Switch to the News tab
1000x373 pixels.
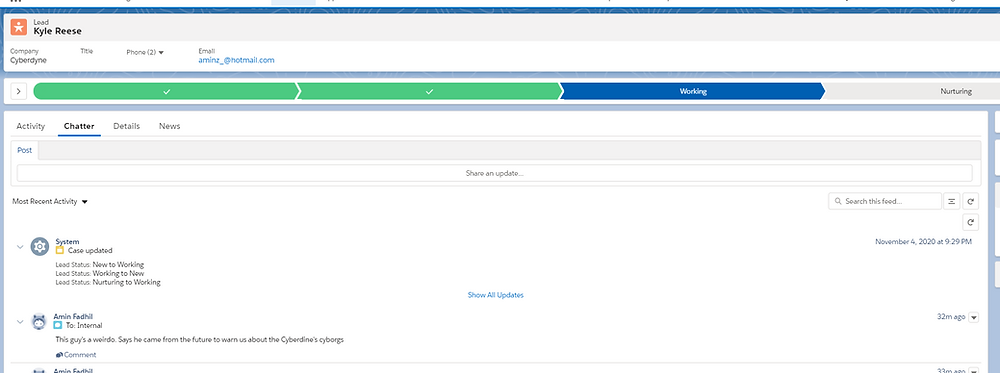click(169, 126)
